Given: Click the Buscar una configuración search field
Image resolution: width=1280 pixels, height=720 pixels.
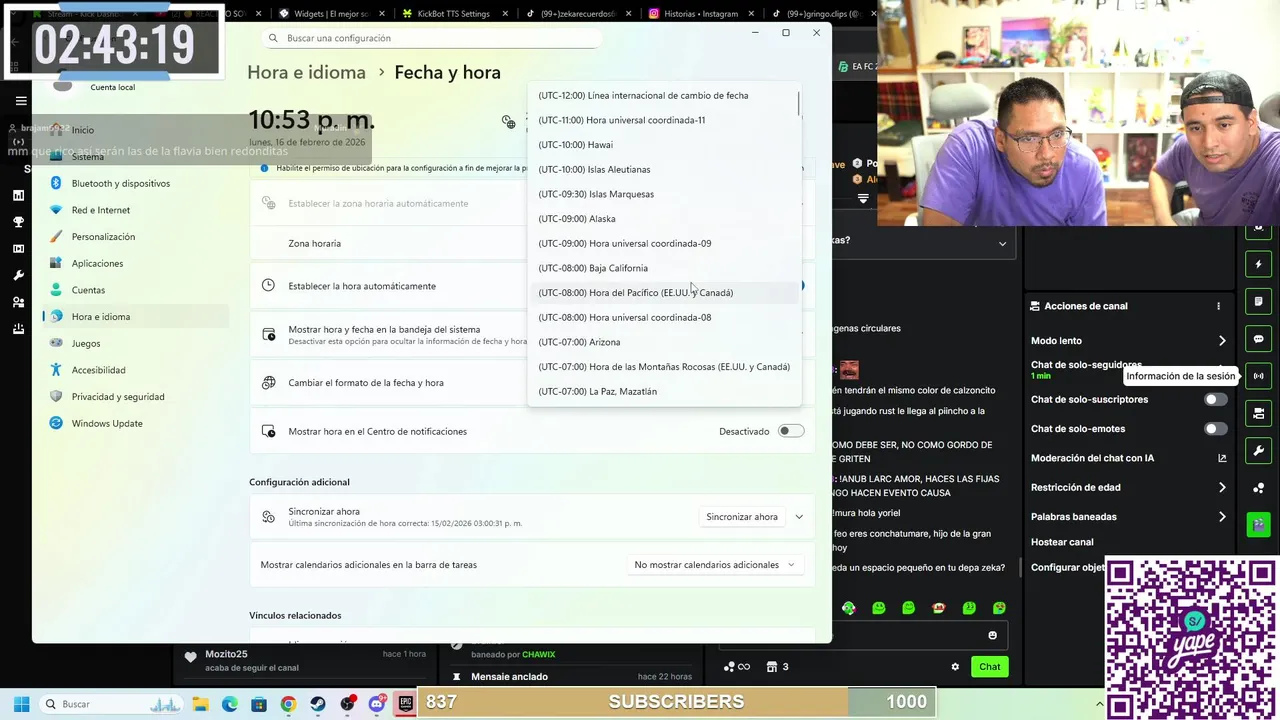Looking at the screenshot, I should point(432,38).
